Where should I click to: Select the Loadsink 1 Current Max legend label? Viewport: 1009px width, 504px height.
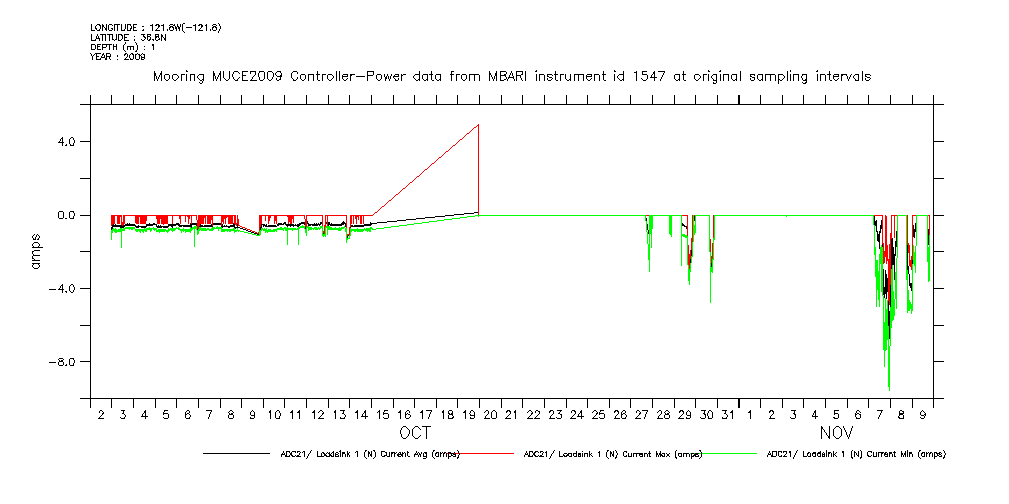[612, 454]
